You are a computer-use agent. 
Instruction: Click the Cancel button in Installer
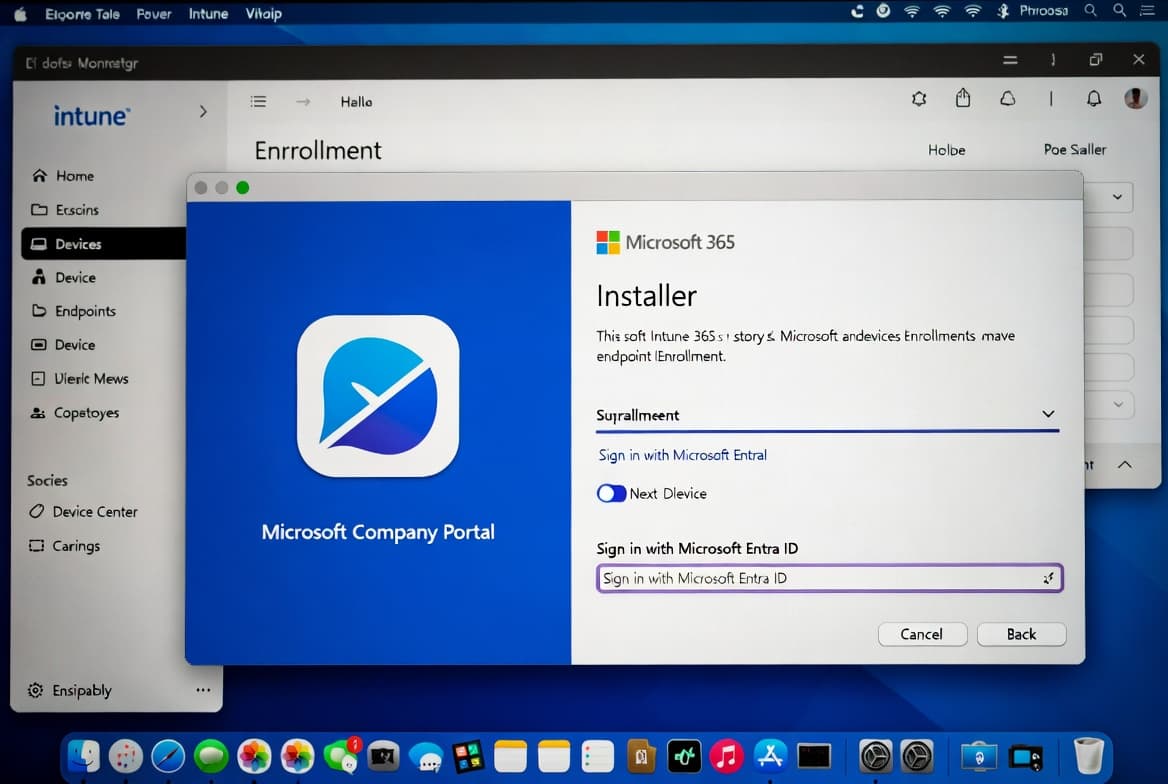point(922,634)
